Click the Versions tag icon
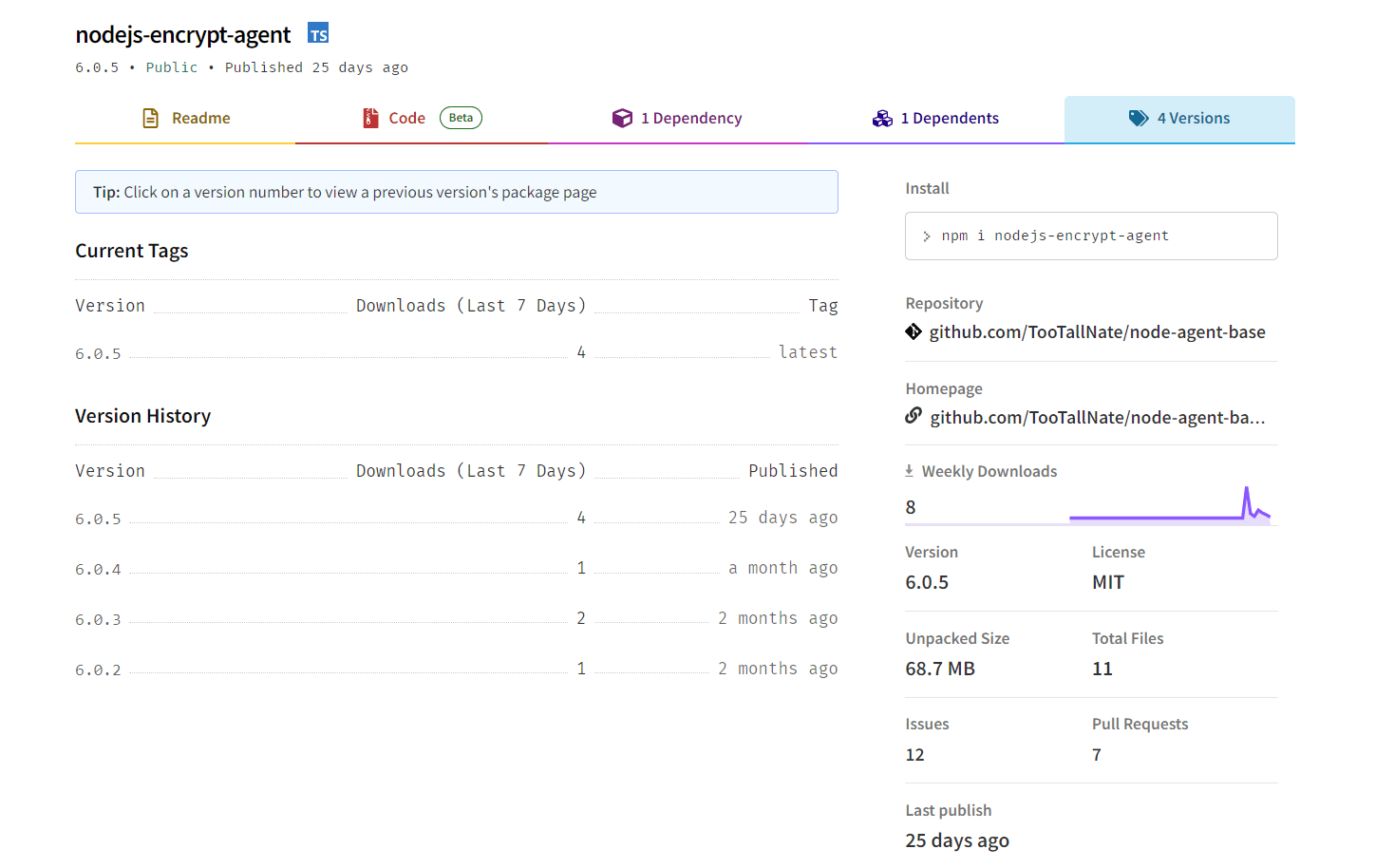Screen dimensions: 1394x868 (1139, 118)
